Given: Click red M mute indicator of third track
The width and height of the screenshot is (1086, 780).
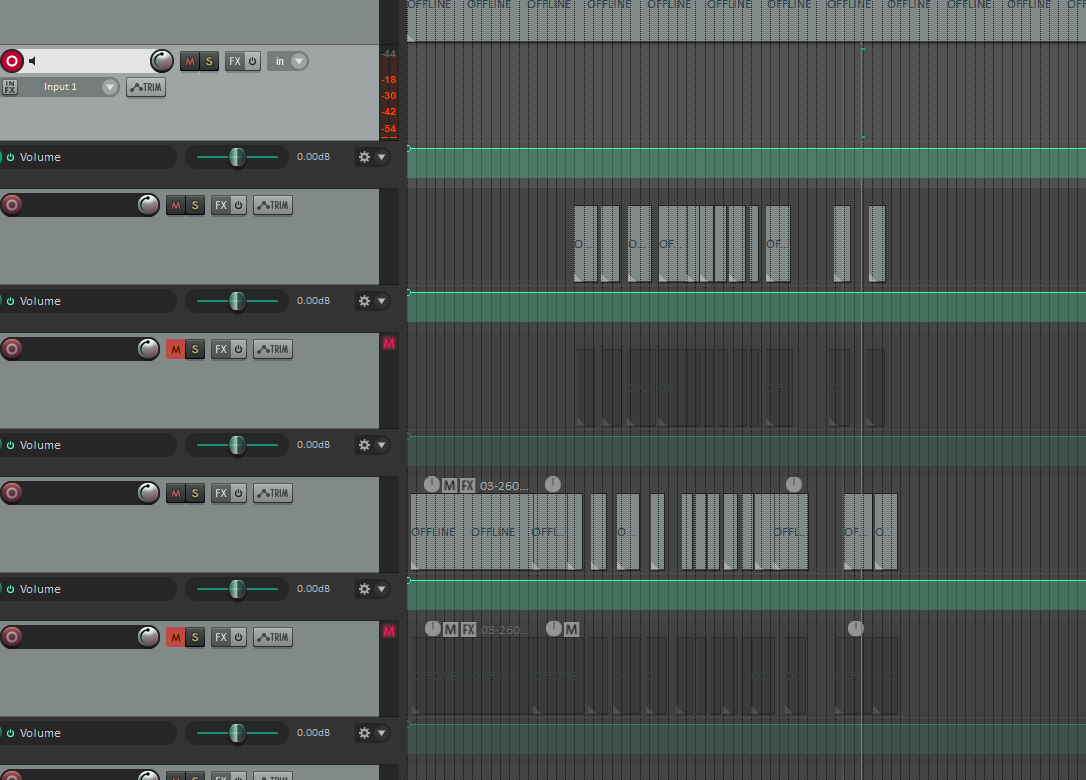Looking at the screenshot, I should [x=389, y=344].
